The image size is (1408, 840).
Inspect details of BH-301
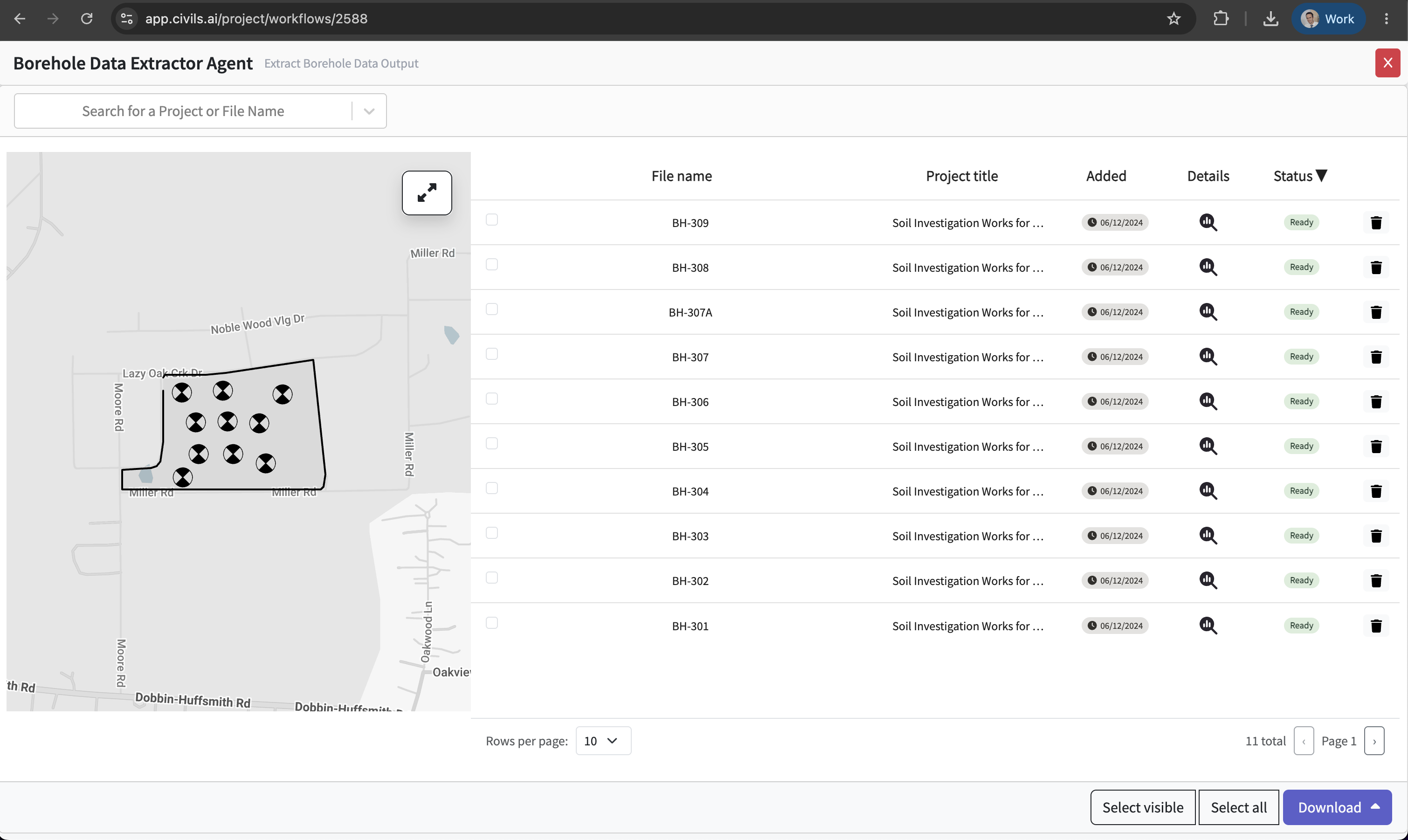click(1208, 626)
